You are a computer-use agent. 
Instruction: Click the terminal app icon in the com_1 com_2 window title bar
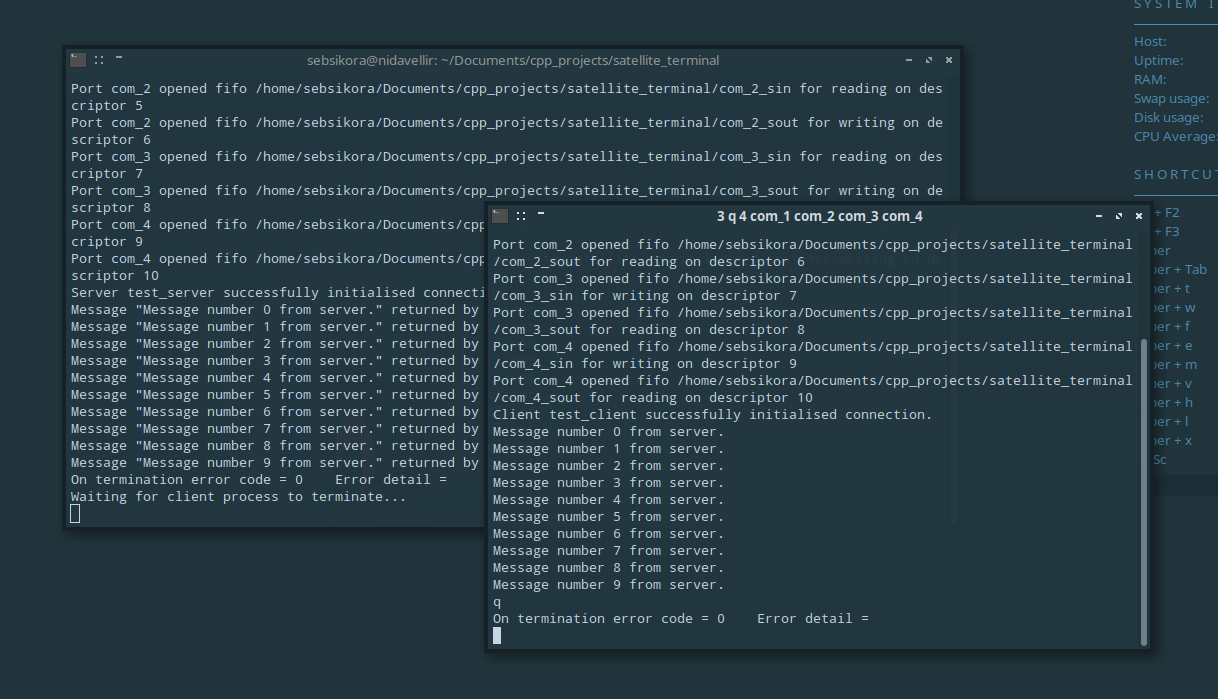500,216
